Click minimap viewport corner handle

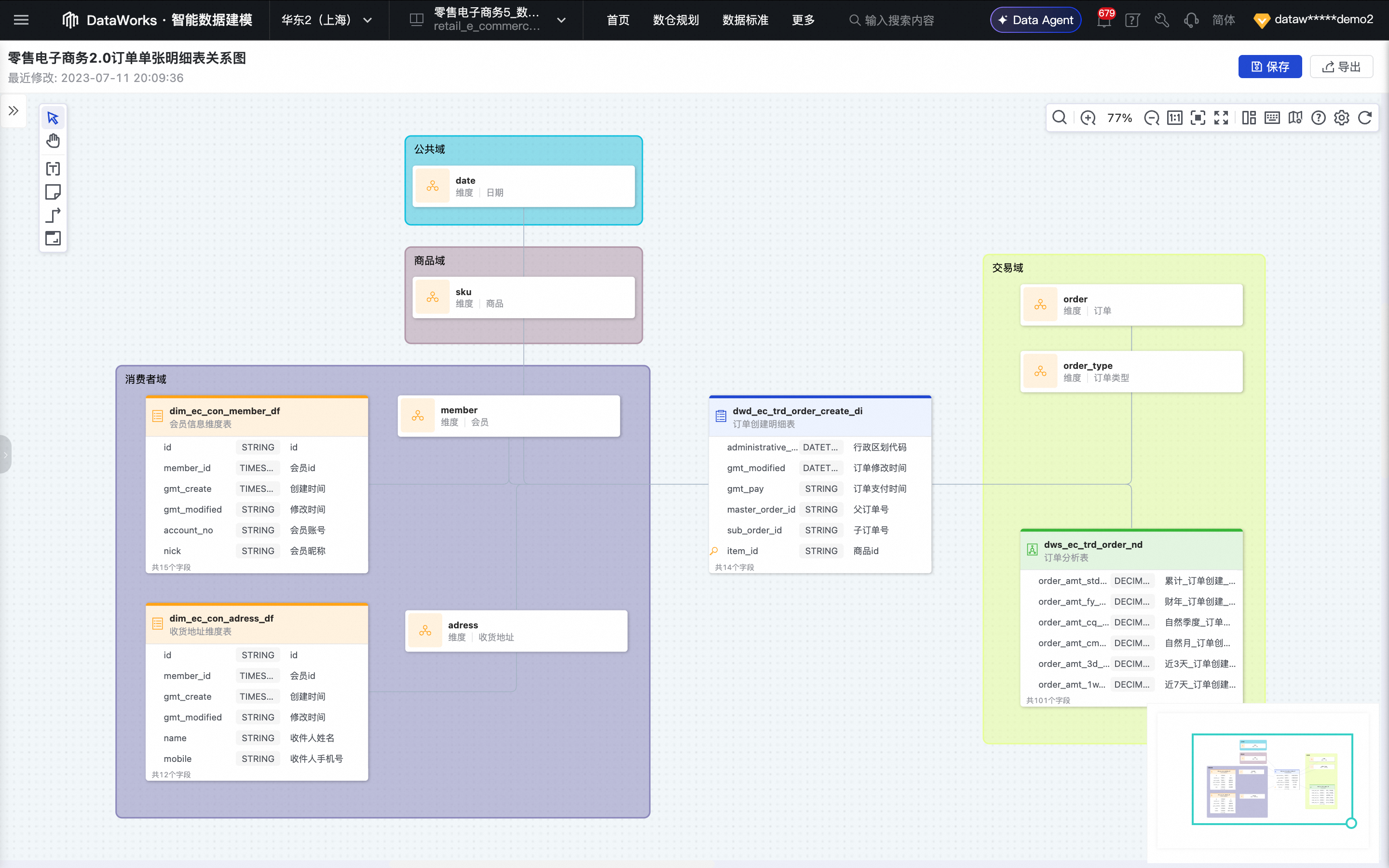click(1351, 823)
